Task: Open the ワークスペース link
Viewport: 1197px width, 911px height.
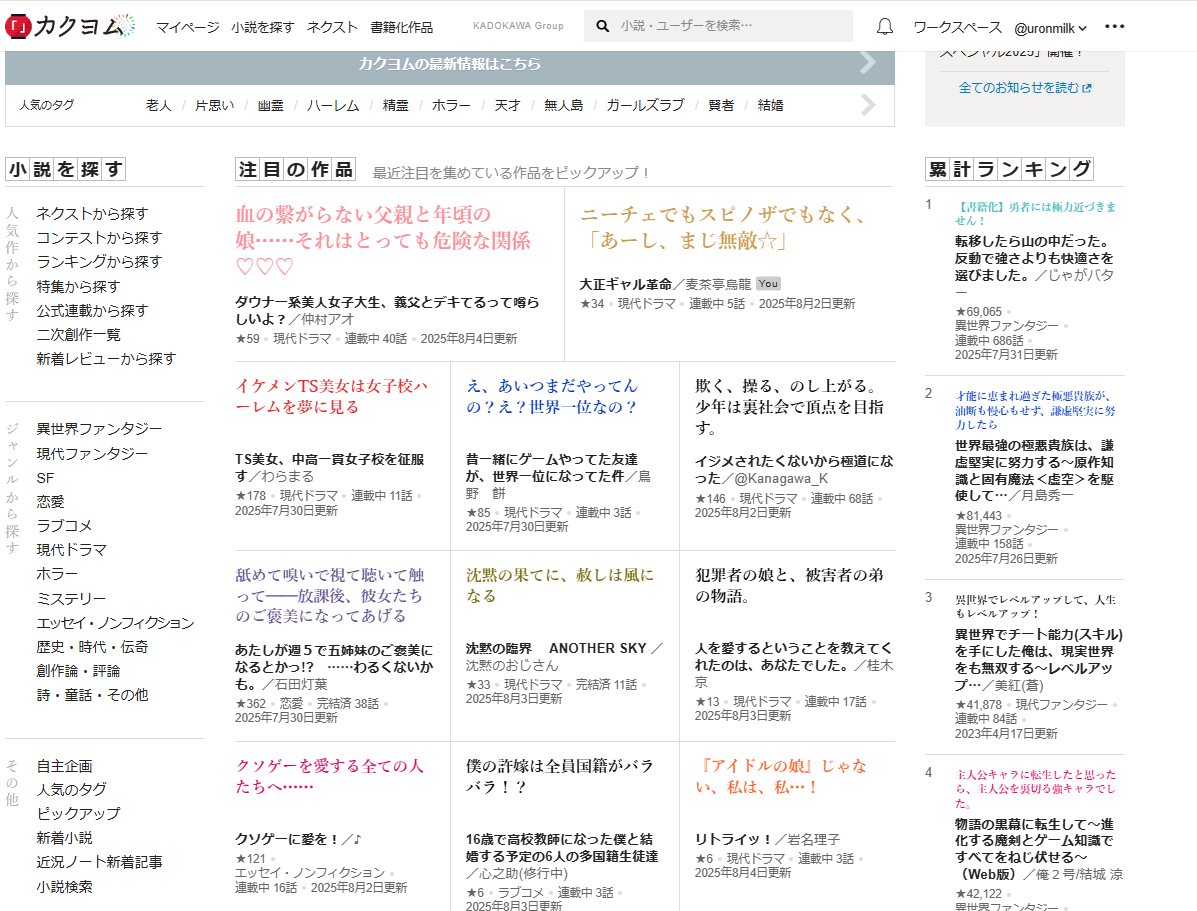Action: click(957, 27)
